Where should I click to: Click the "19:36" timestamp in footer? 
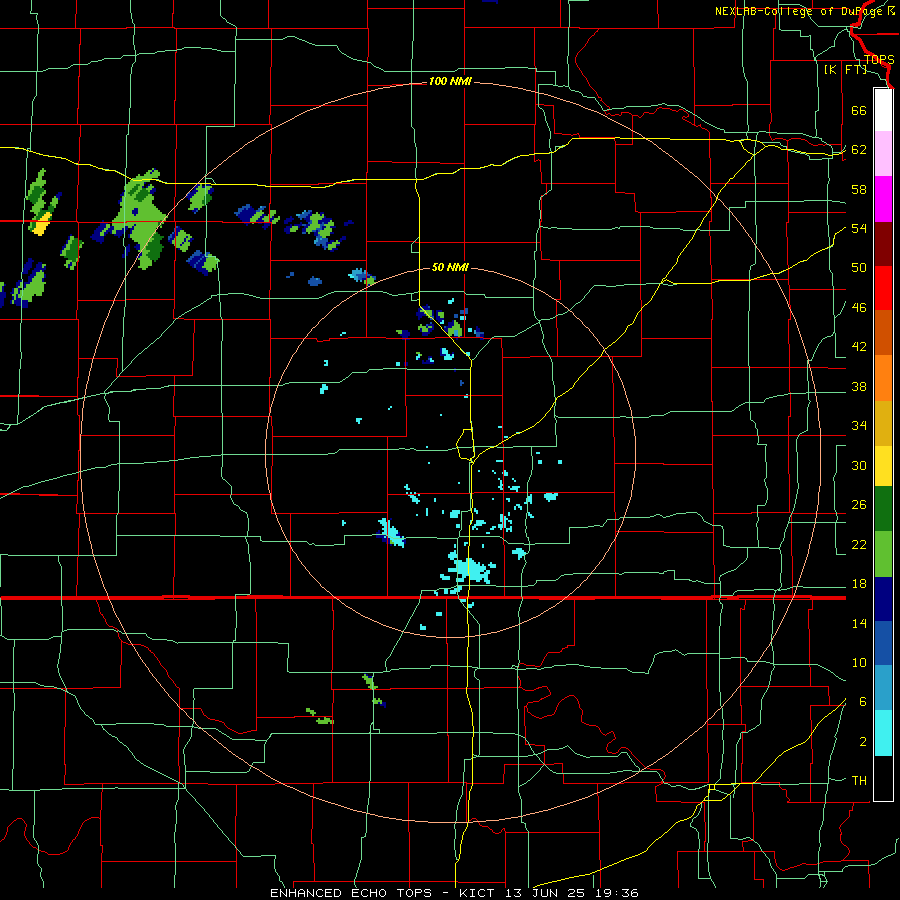tap(618, 893)
